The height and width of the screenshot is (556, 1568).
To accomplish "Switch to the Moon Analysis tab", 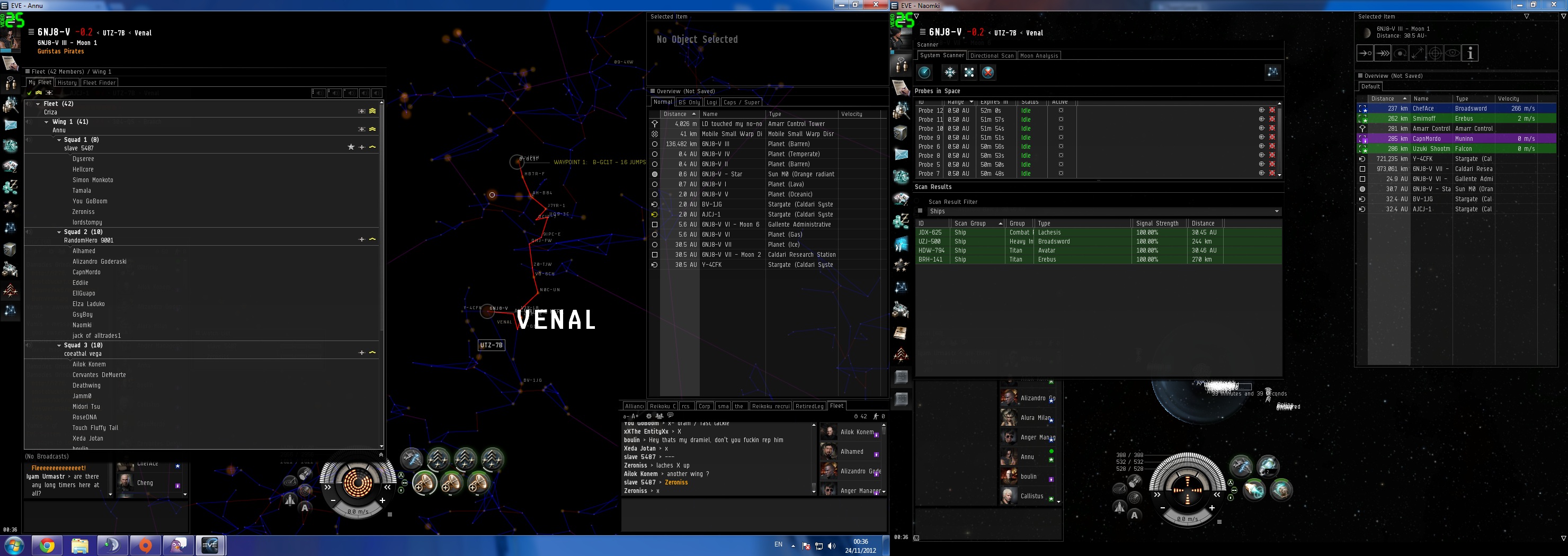I will tap(1039, 56).
